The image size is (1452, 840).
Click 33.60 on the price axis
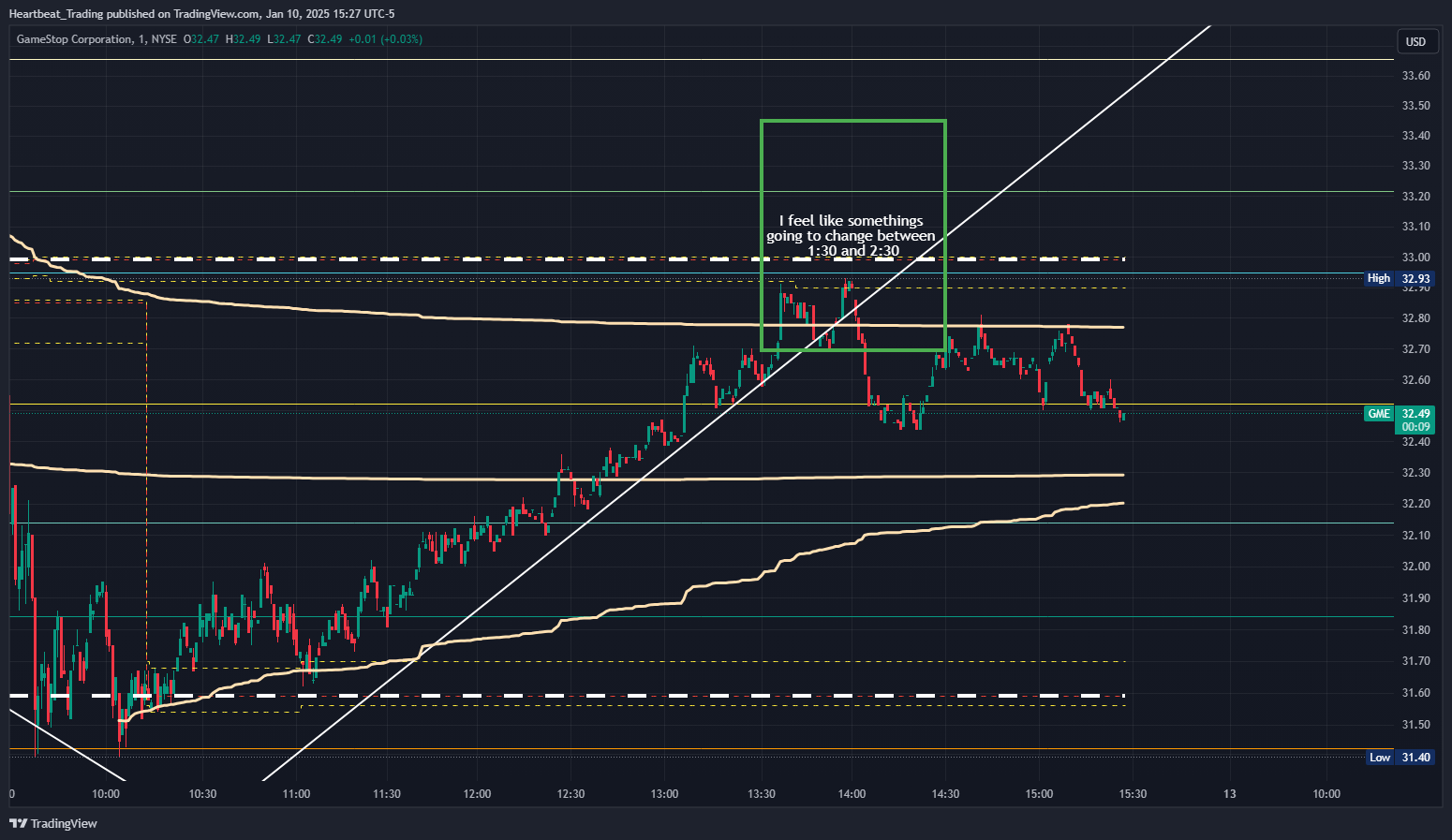click(x=1415, y=76)
